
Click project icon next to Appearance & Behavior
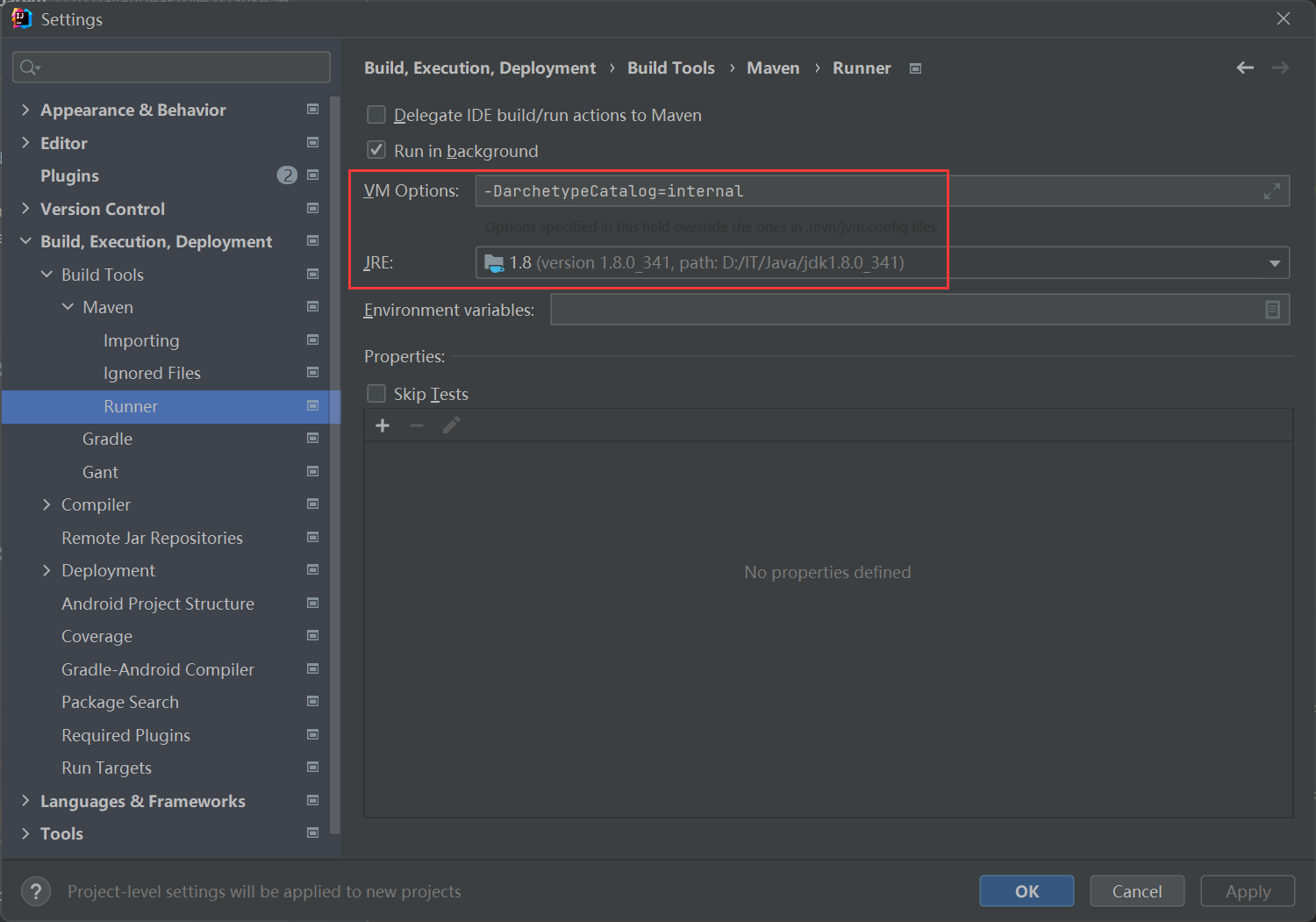[x=312, y=109]
